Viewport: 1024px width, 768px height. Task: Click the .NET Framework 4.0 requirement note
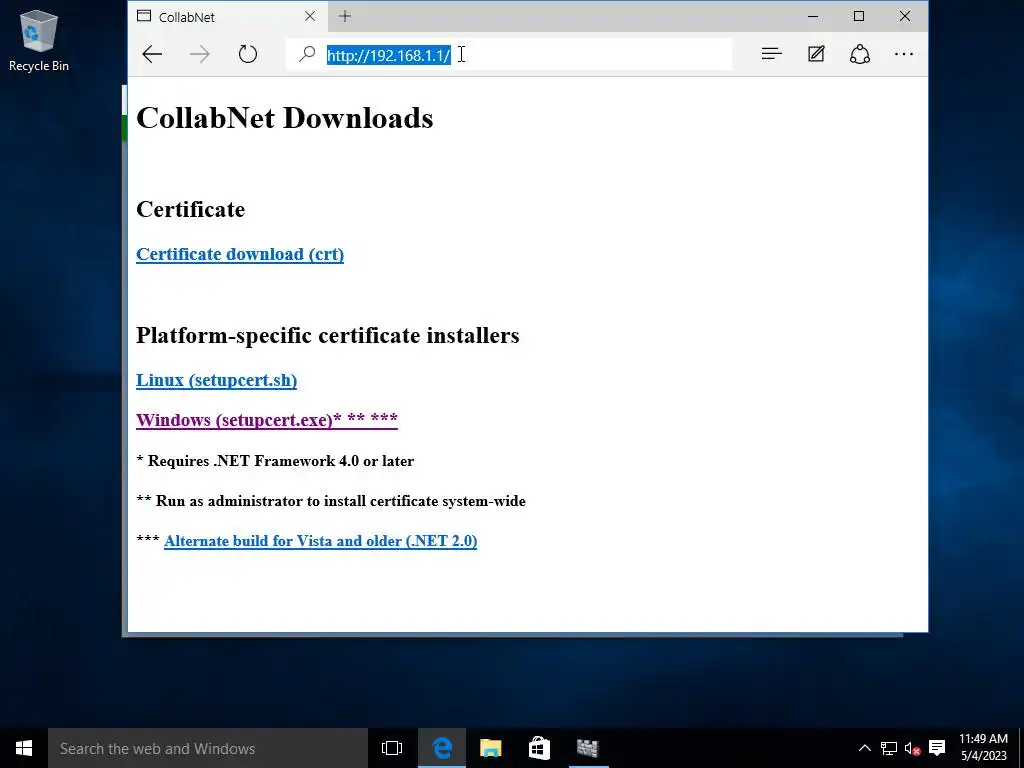[x=275, y=461]
